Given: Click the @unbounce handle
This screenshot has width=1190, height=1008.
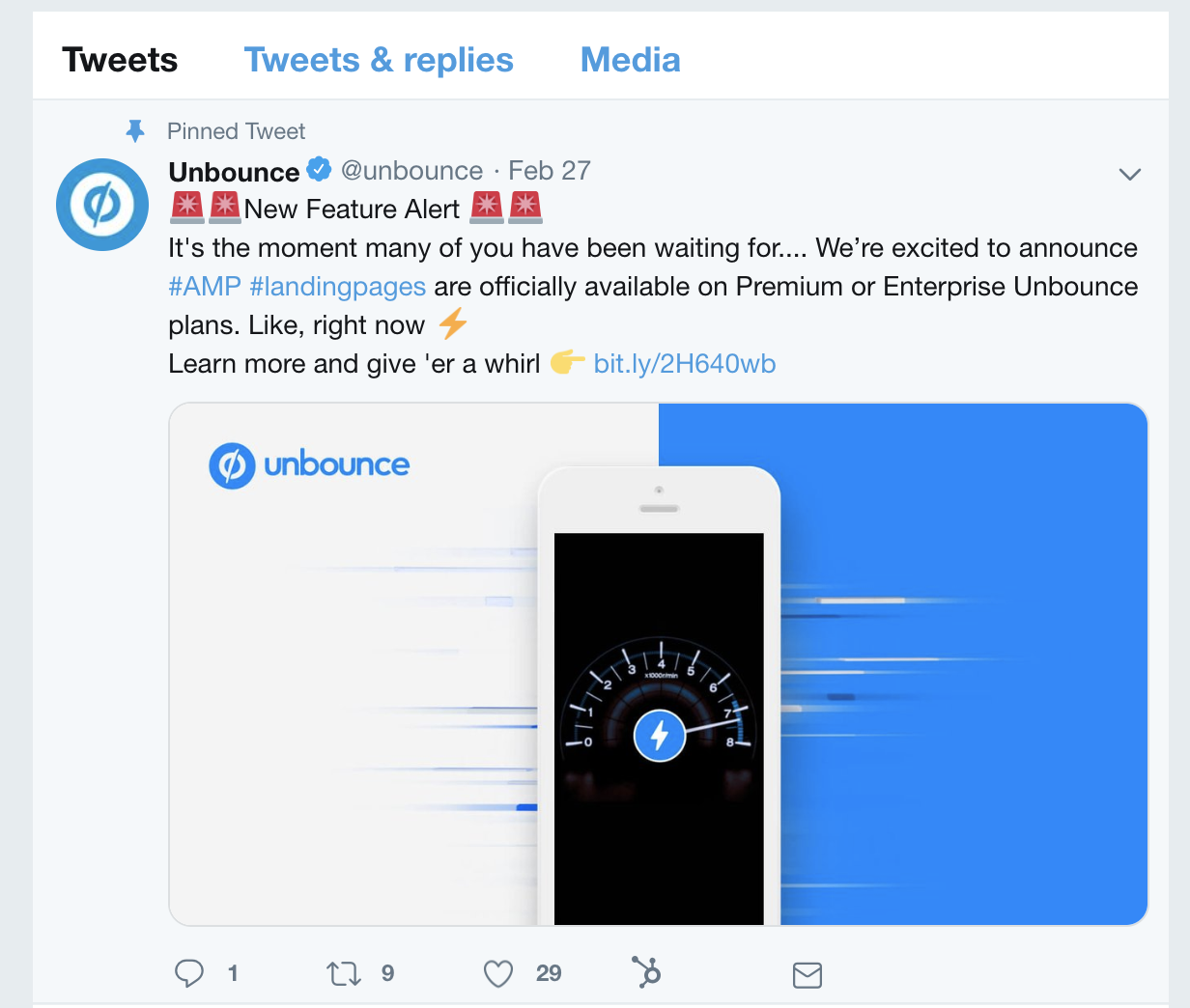Looking at the screenshot, I should pyautogui.click(x=411, y=171).
